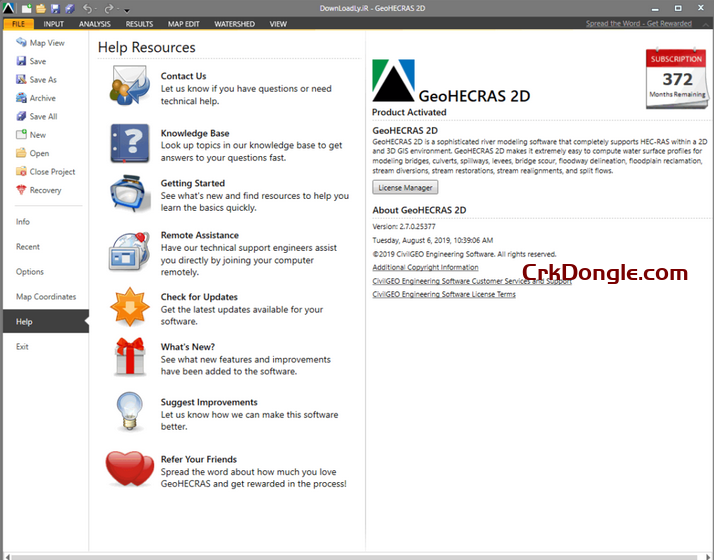Select Close Project in the sidebar
Image resolution: width=714 pixels, height=560 pixels.
[x=46, y=172]
